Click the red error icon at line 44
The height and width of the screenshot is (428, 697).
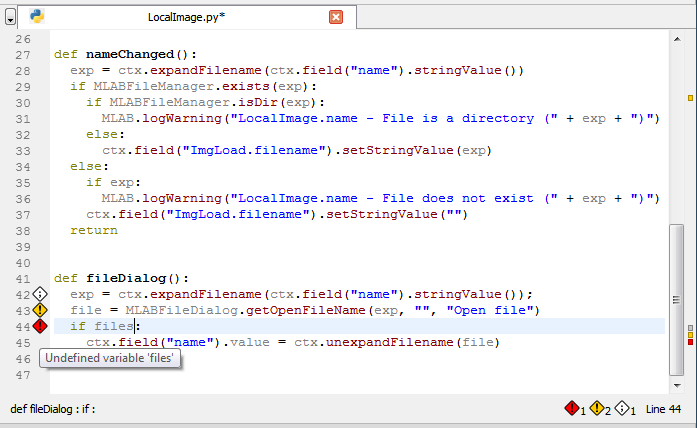(x=40, y=326)
